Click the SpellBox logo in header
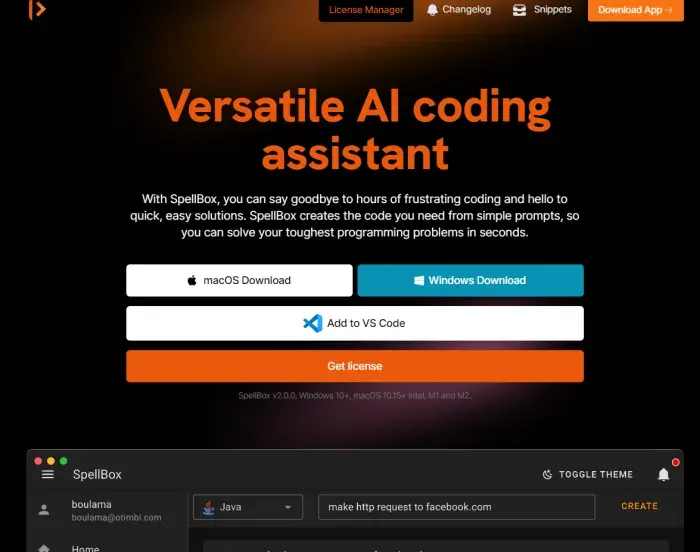This screenshot has height=552, width=700. click(37, 10)
